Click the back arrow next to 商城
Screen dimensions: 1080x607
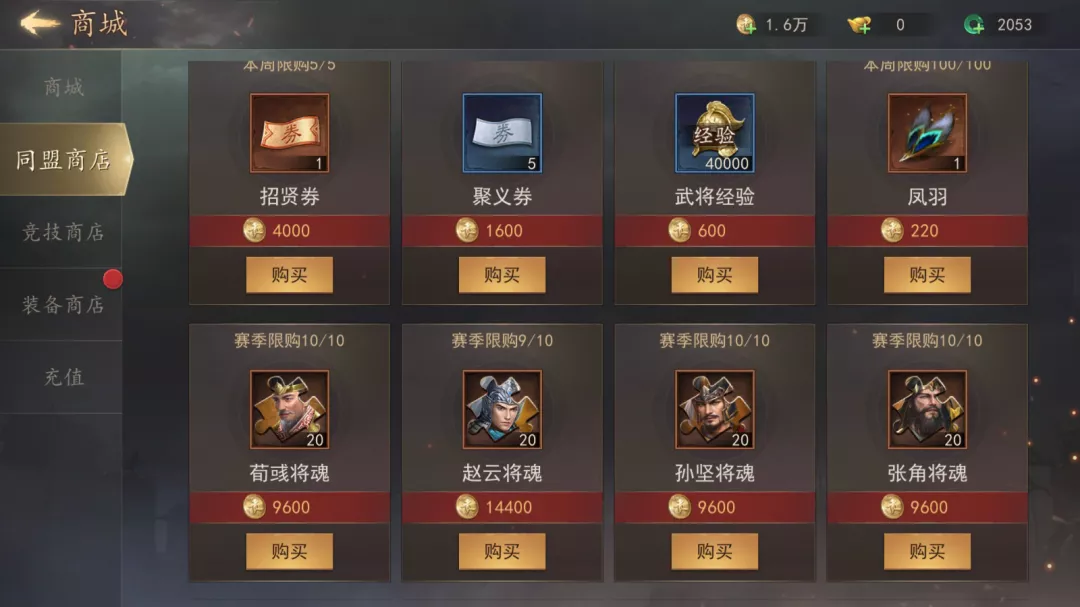tap(40, 23)
